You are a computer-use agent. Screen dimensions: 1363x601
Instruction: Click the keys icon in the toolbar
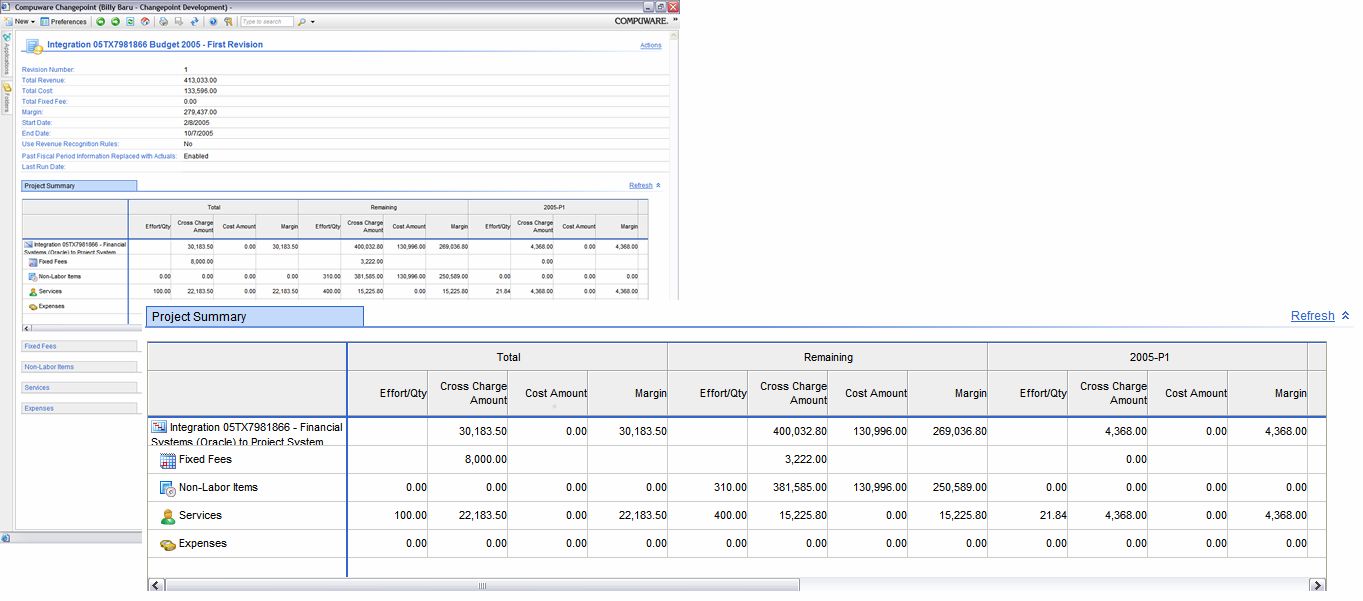(229, 21)
